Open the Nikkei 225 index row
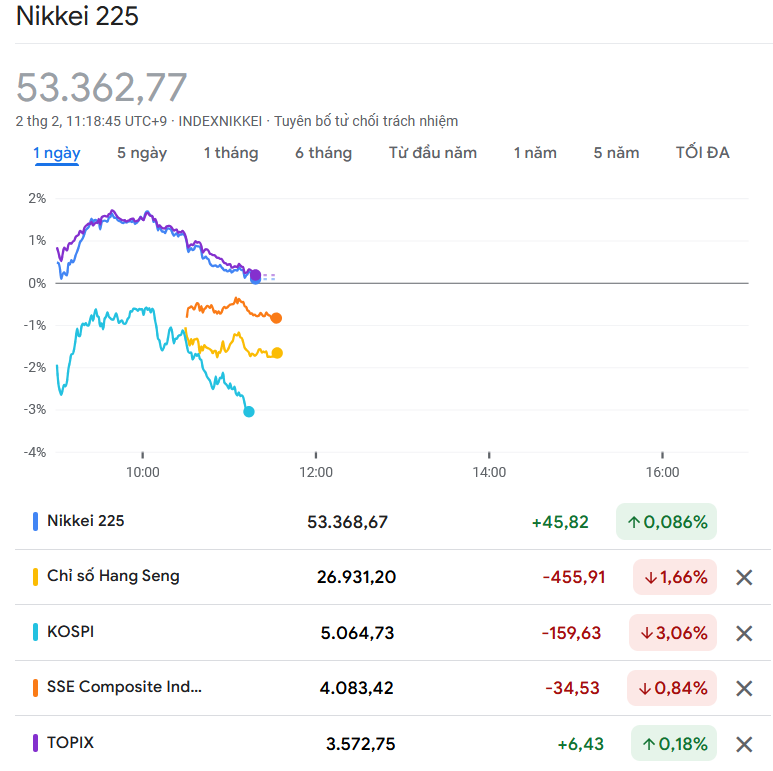Viewport: 773px width, 771px height. pos(86,521)
